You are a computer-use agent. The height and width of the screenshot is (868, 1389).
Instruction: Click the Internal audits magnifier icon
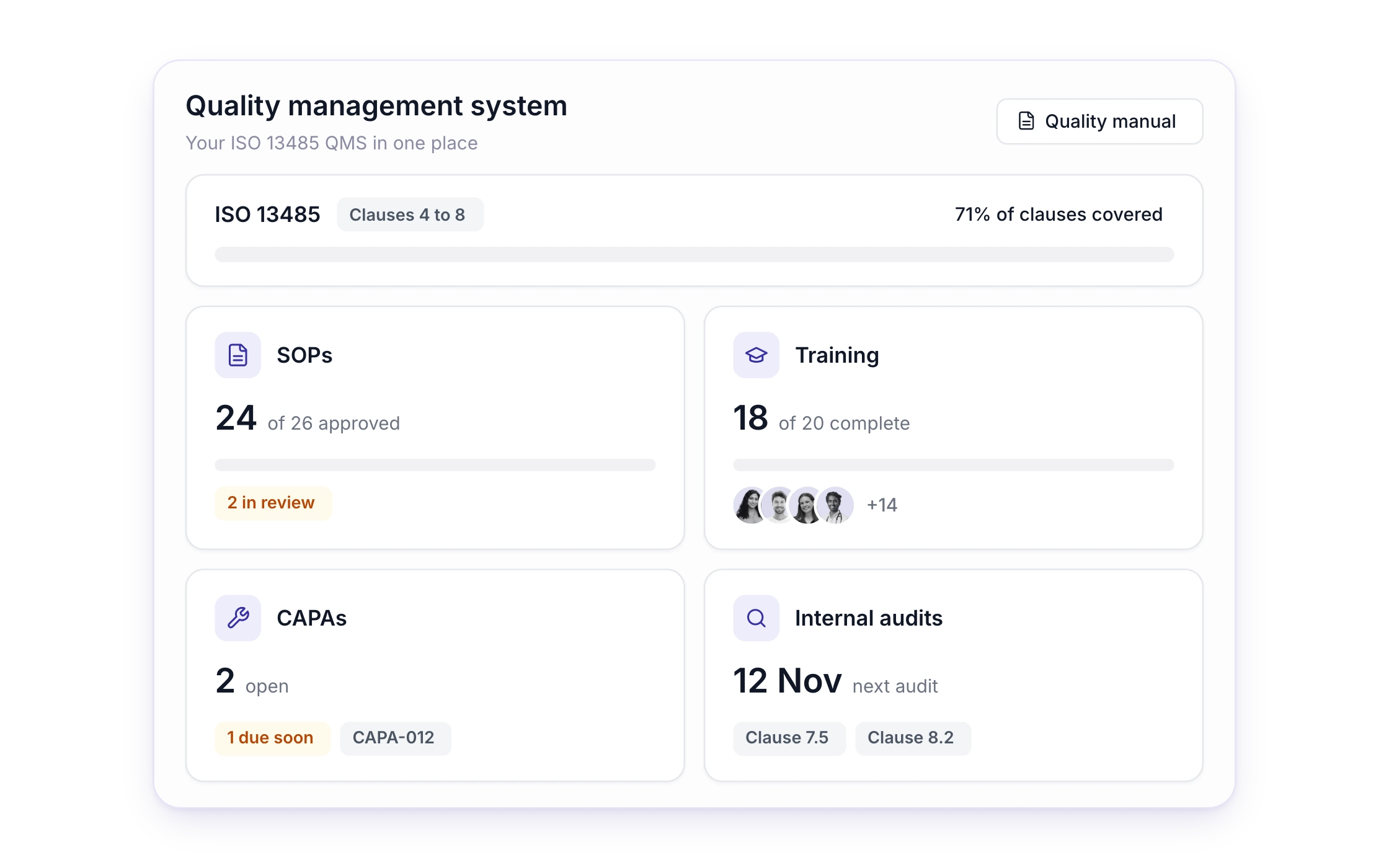pos(757,618)
